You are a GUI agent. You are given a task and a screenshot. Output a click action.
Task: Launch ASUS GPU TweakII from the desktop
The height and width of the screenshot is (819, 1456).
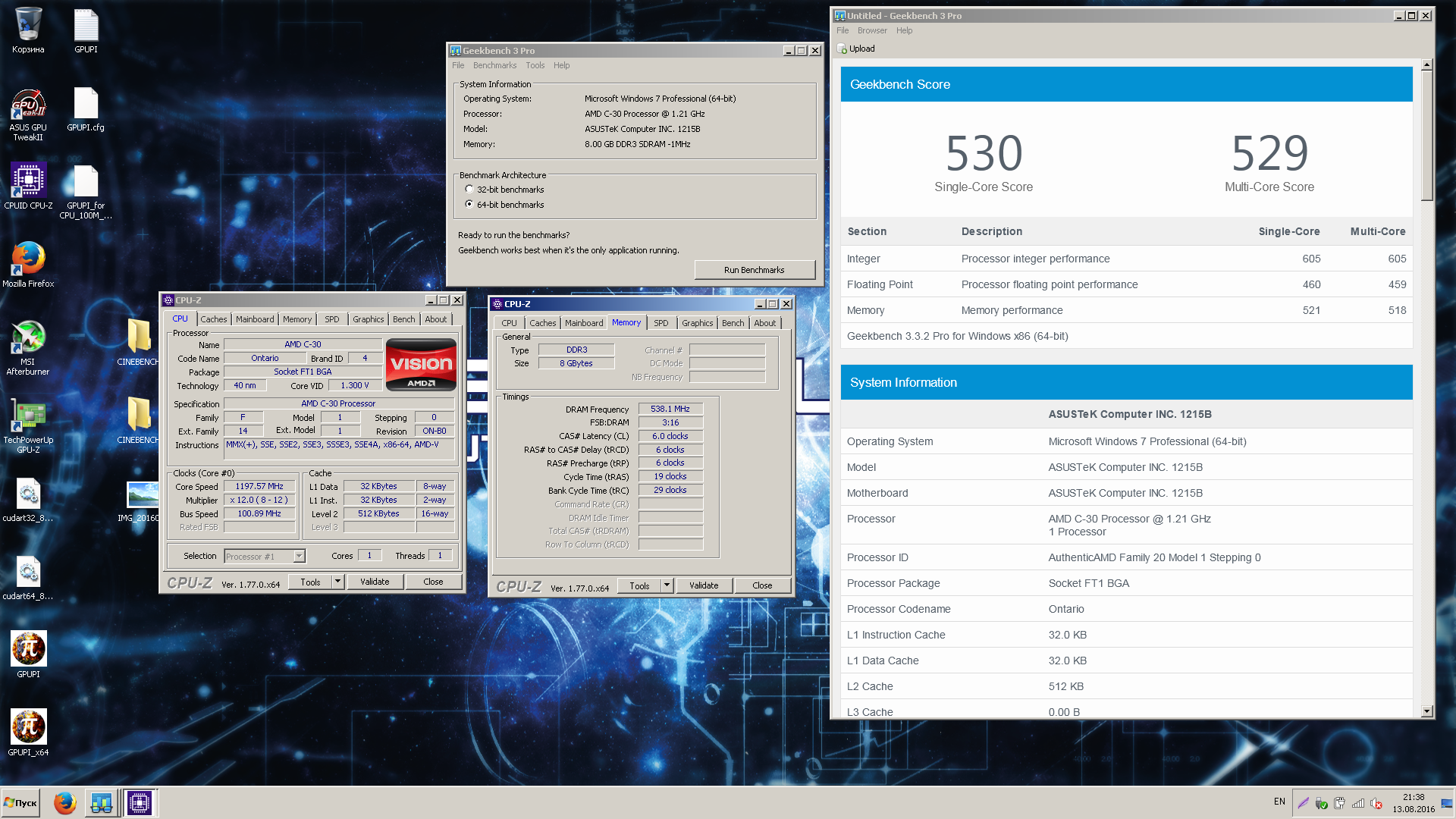tap(28, 114)
